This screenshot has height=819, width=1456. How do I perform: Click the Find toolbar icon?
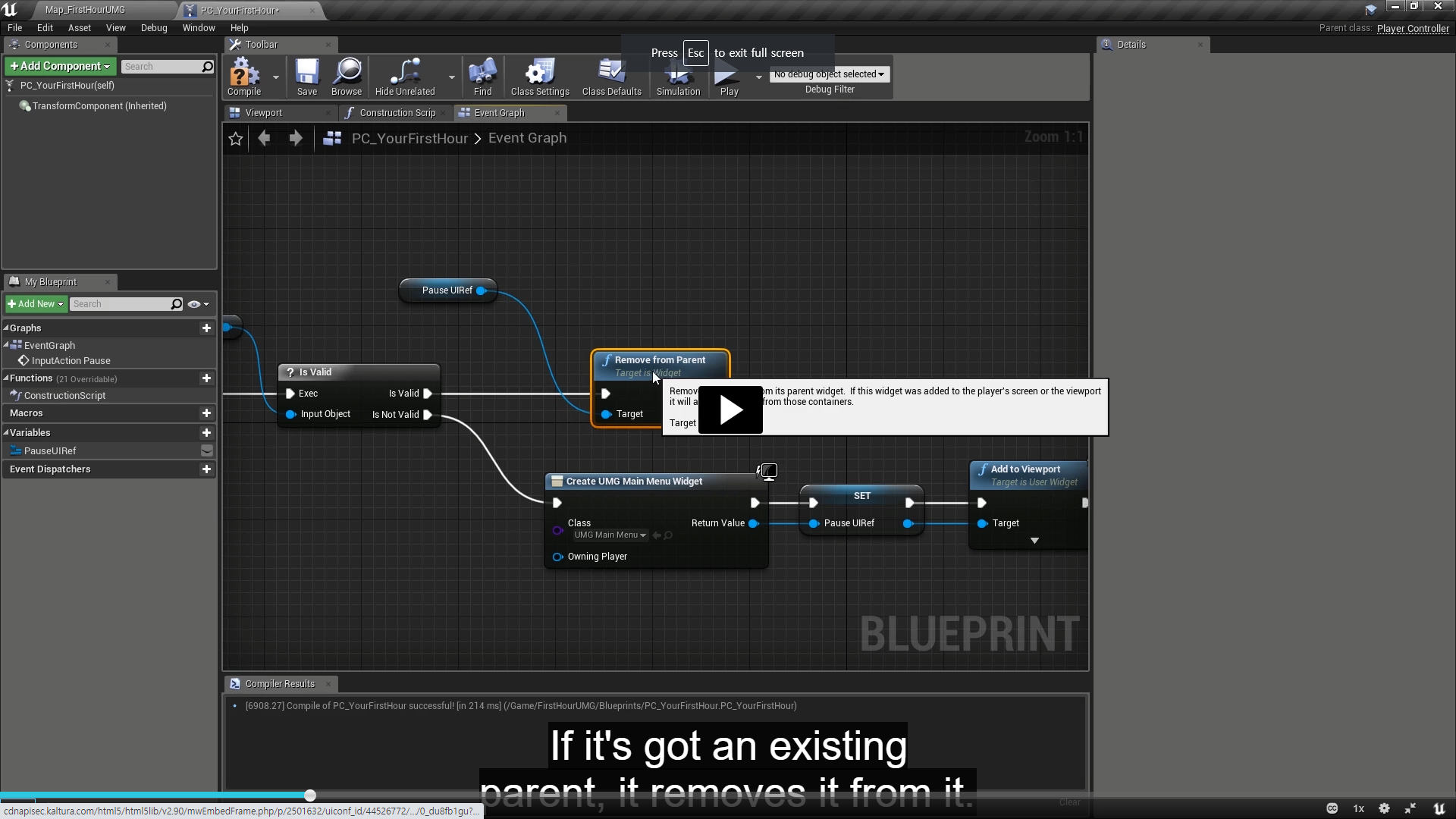(482, 77)
